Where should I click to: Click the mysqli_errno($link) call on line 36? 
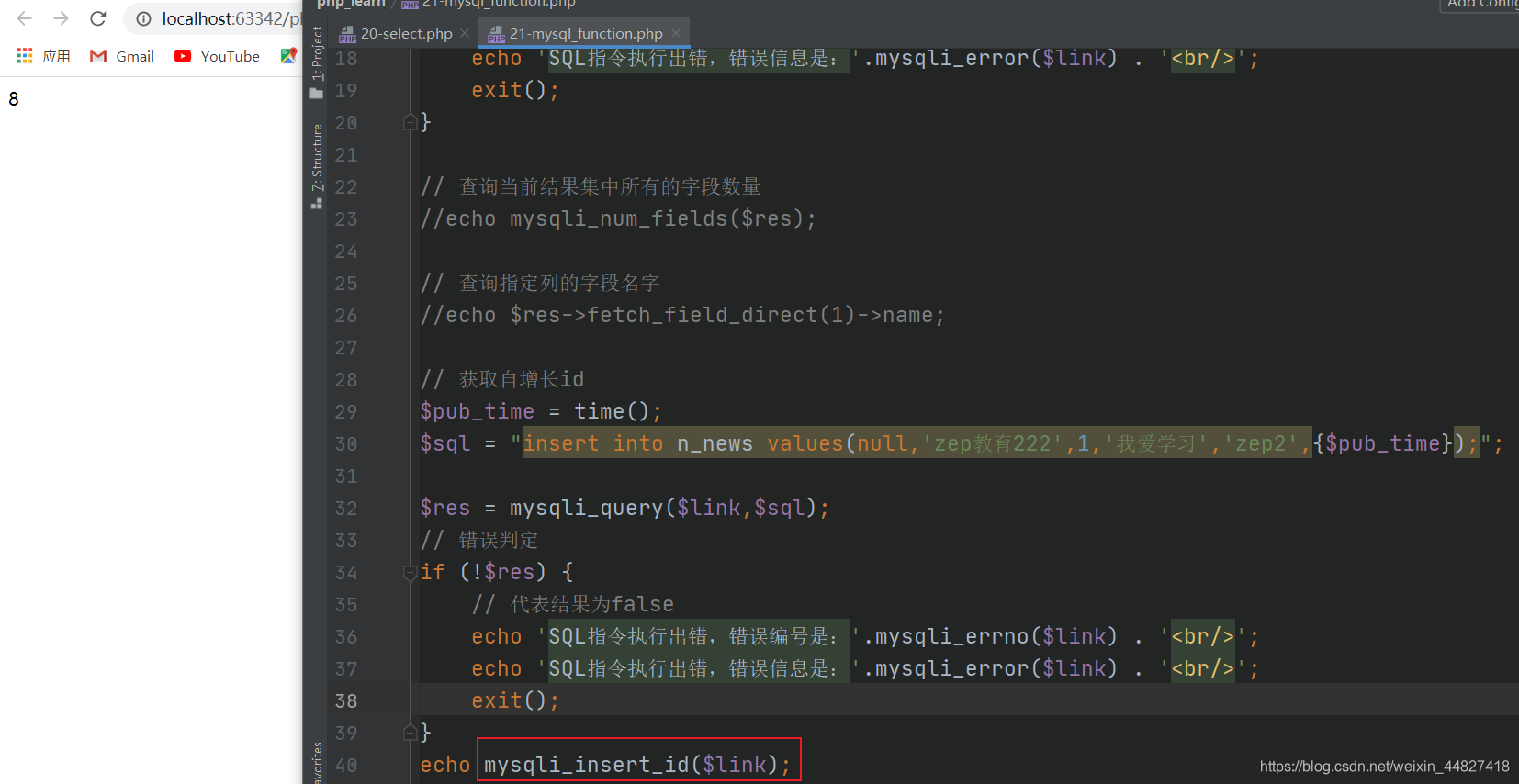click(996, 636)
